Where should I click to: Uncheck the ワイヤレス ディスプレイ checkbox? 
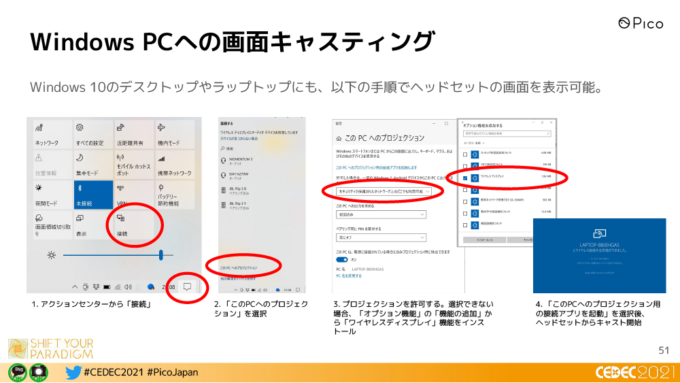(x=465, y=178)
